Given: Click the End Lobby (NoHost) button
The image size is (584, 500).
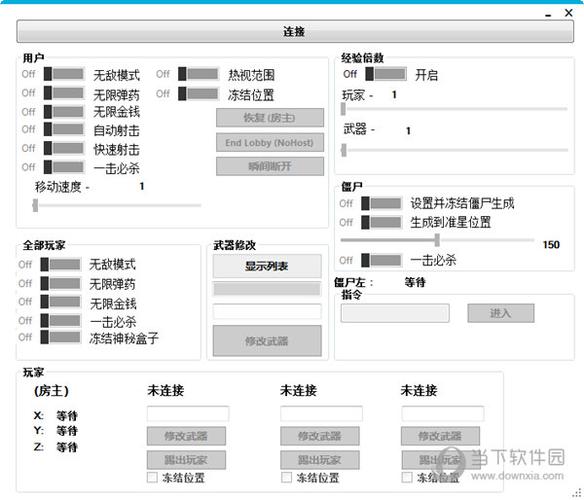Looking at the screenshot, I should coord(270,143).
